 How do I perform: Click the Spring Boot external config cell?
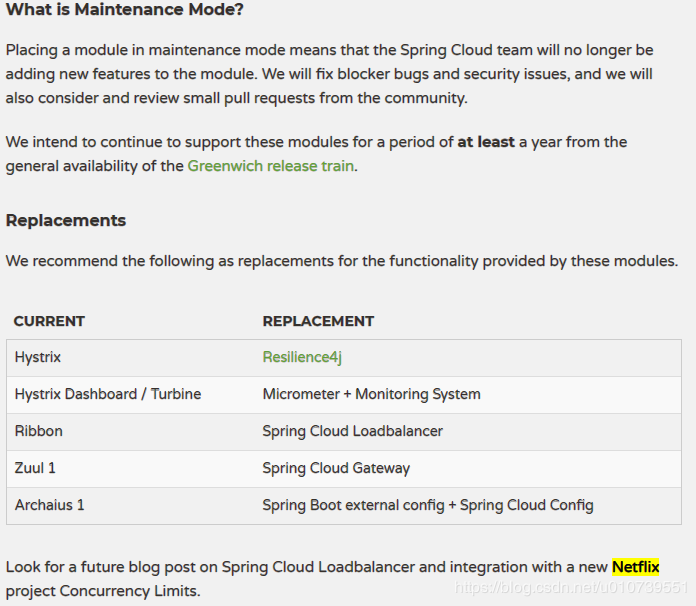427,505
